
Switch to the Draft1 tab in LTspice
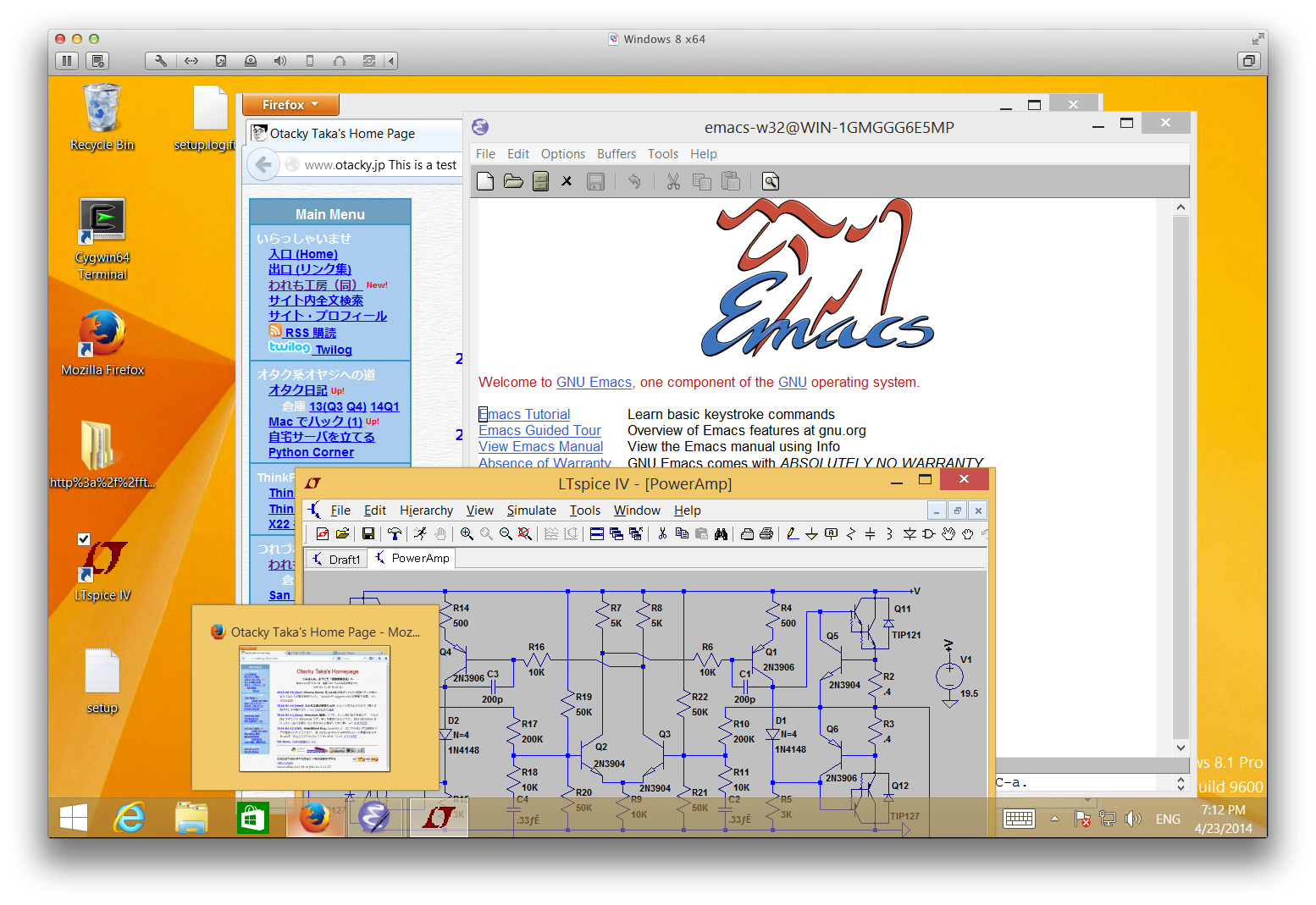coord(337,559)
